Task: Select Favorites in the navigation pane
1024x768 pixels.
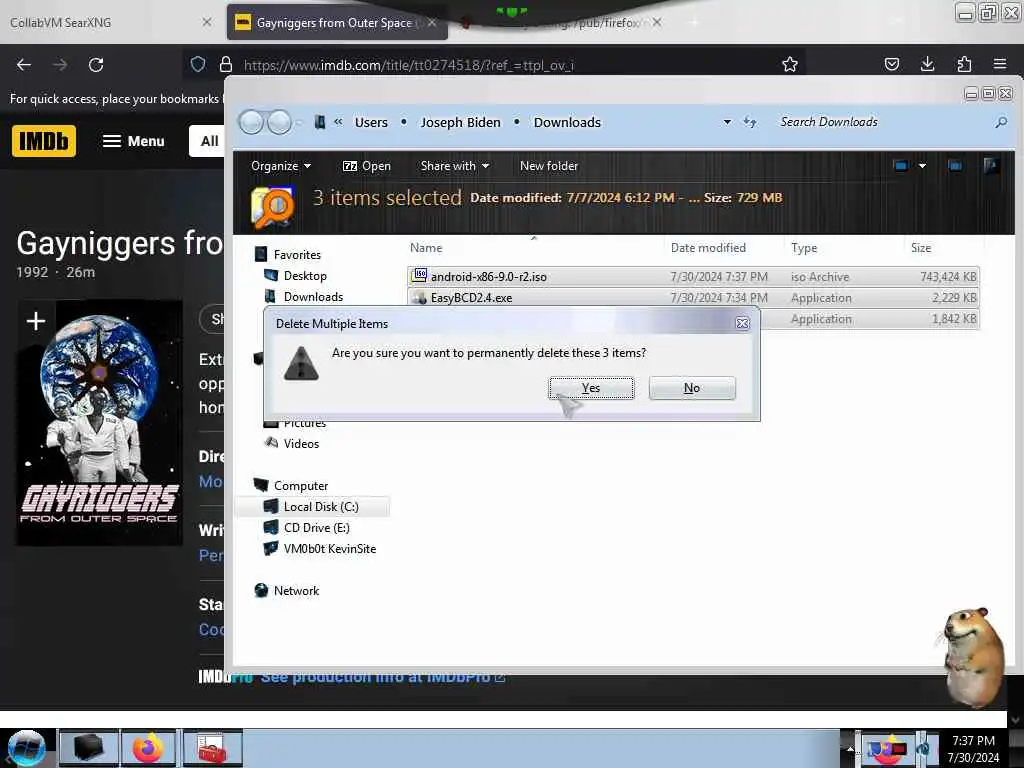Action: pyautogui.click(x=297, y=255)
